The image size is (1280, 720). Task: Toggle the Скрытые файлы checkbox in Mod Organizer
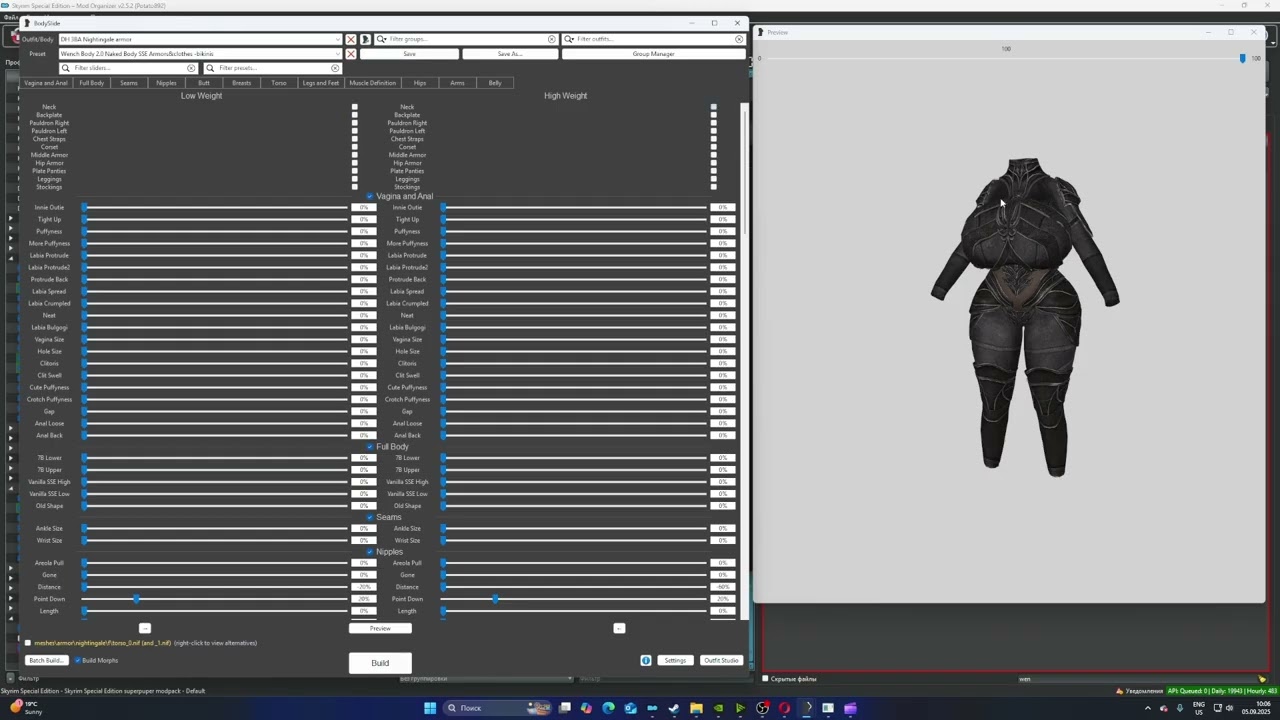coord(765,679)
